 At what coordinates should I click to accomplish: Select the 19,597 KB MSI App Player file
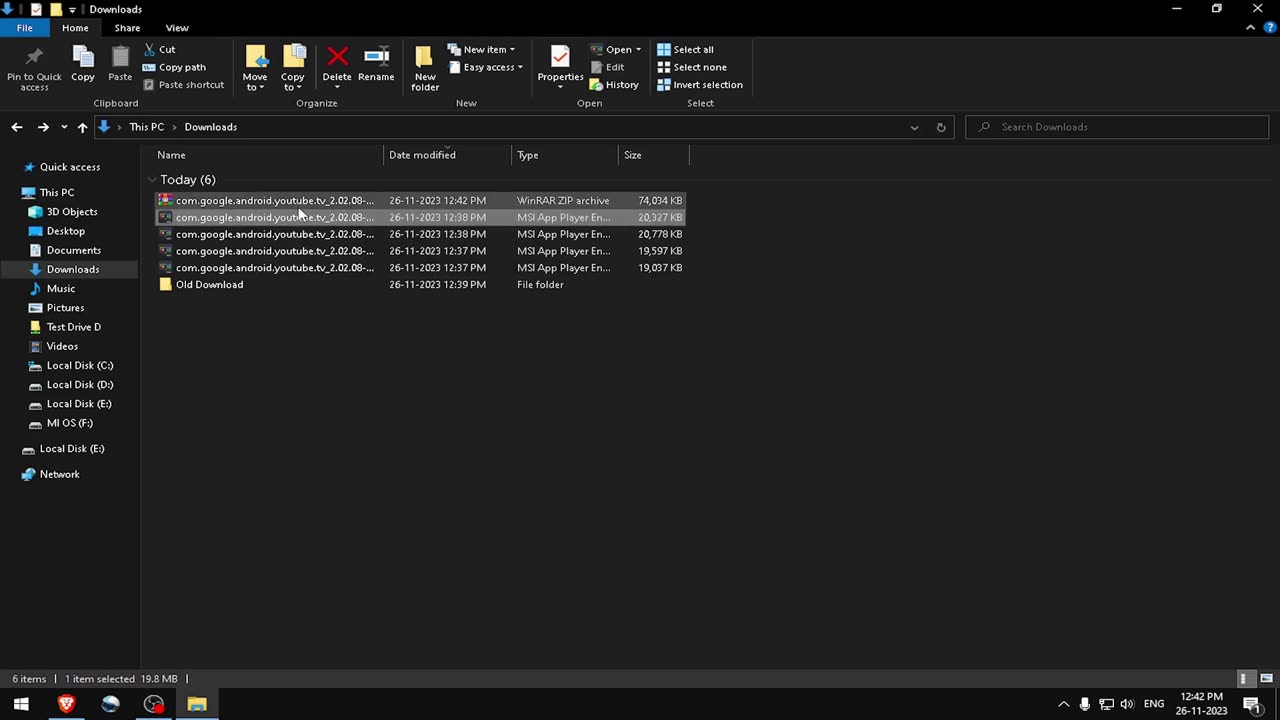(x=420, y=251)
